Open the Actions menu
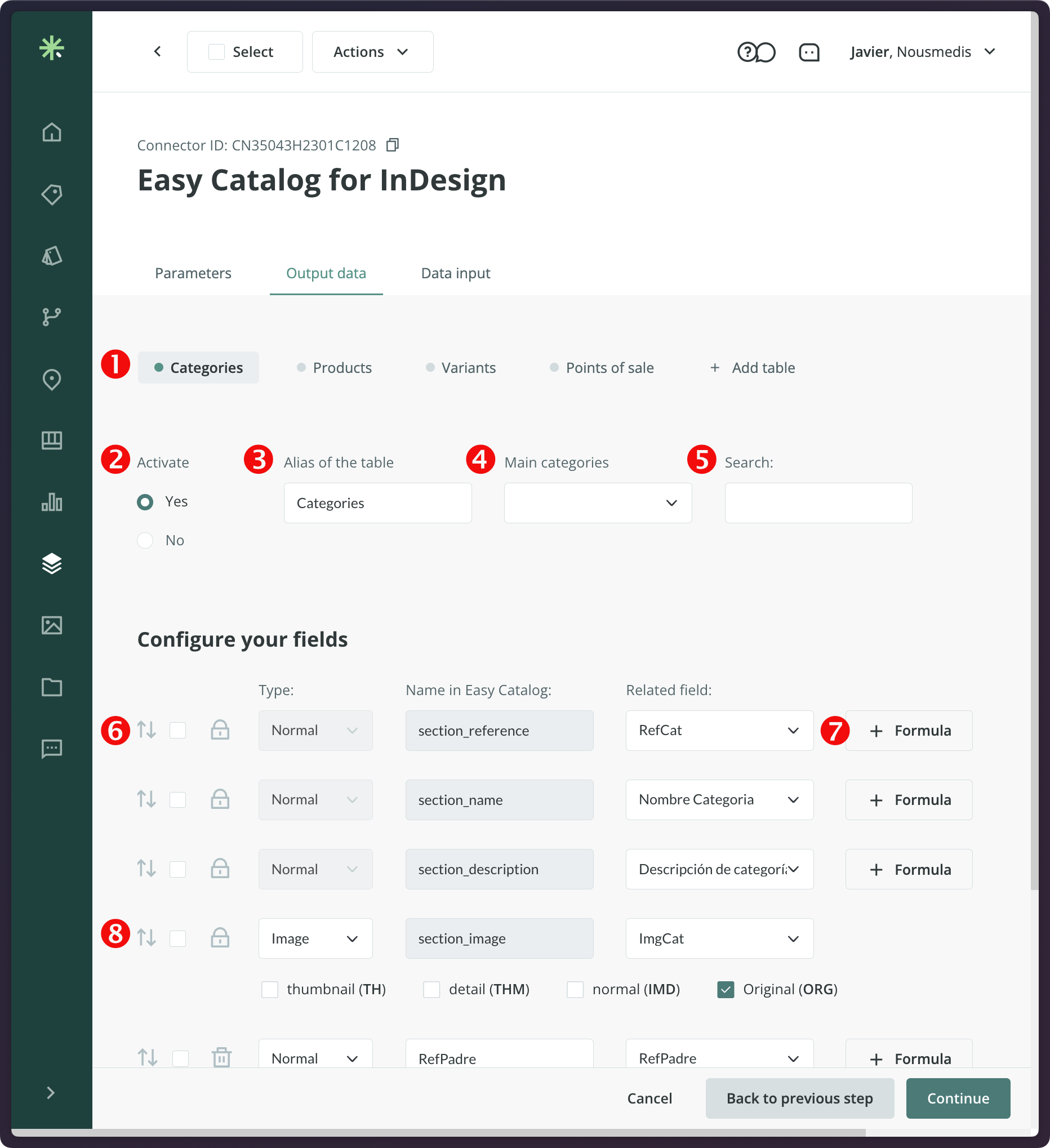The width and height of the screenshot is (1050, 1148). (372, 52)
